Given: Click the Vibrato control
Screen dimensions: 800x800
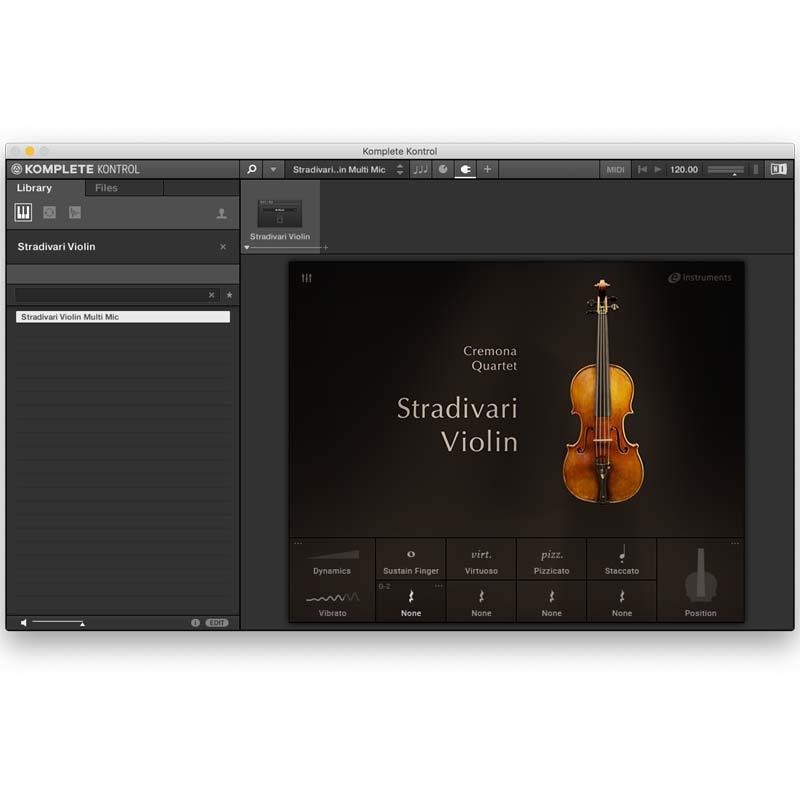Looking at the screenshot, I should (x=332, y=604).
